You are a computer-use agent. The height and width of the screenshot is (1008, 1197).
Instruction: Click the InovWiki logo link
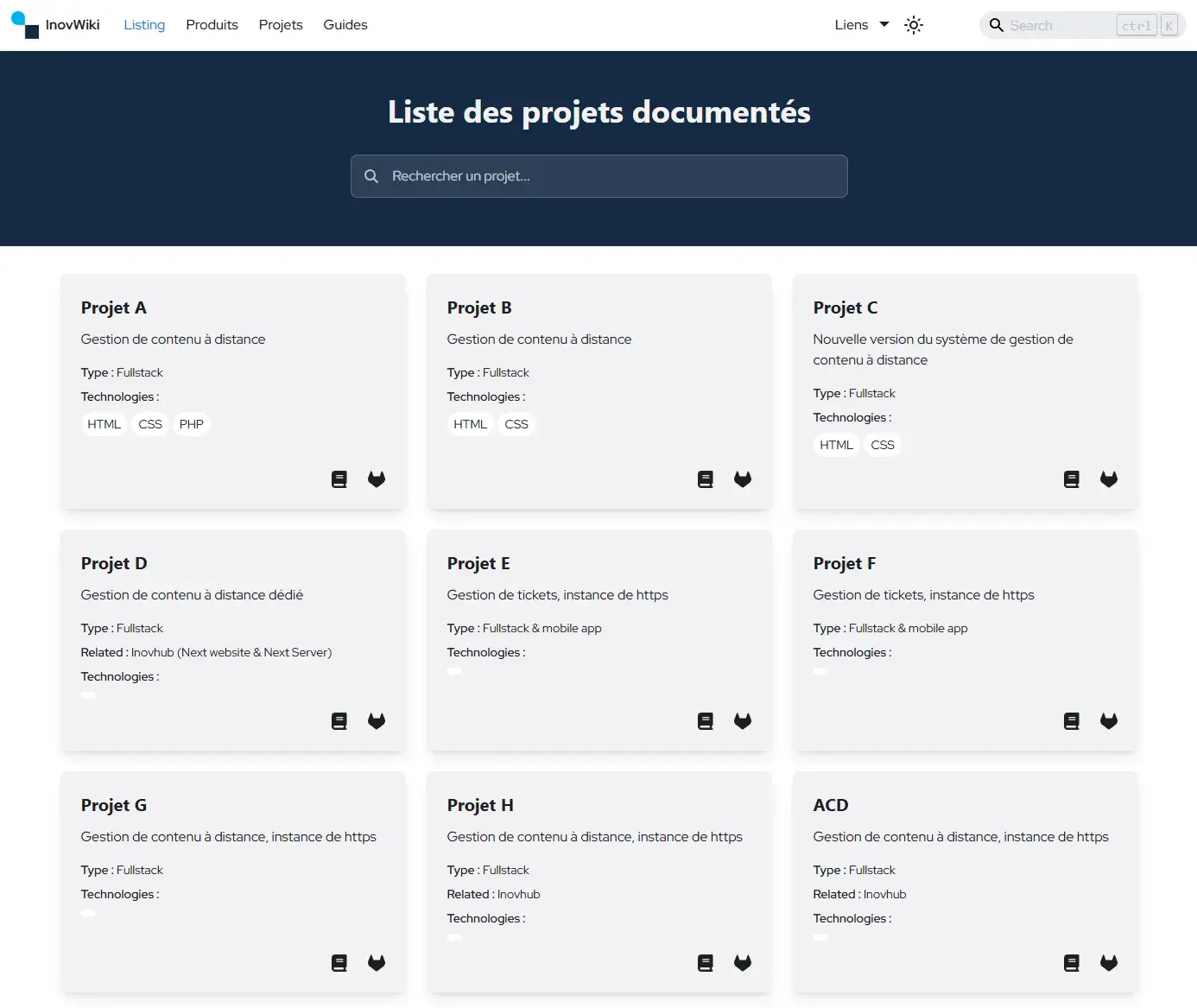pos(54,25)
